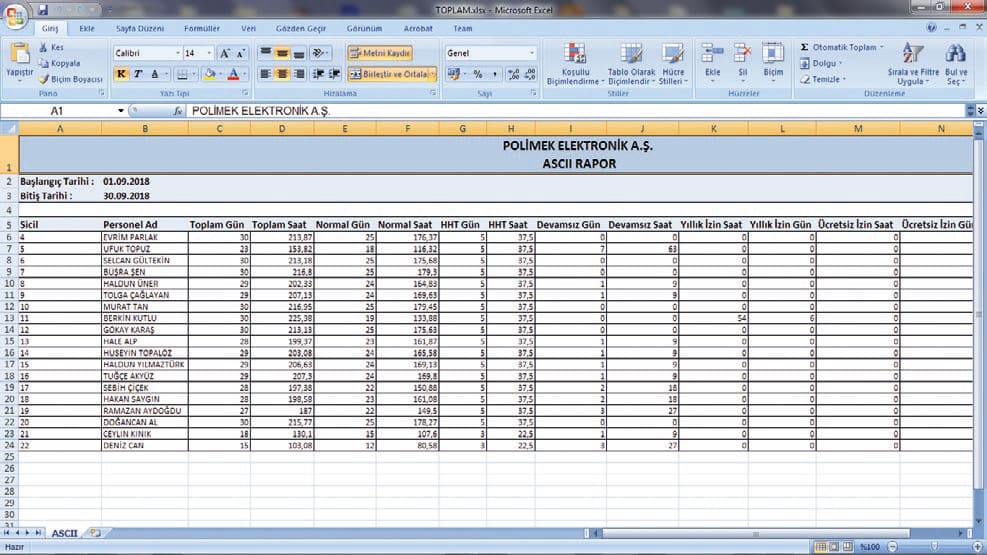Image resolution: width=987 pixels, height=555 pixels.
Task: Open the Name Box dropdown arrow
Action: coord(120,111)
